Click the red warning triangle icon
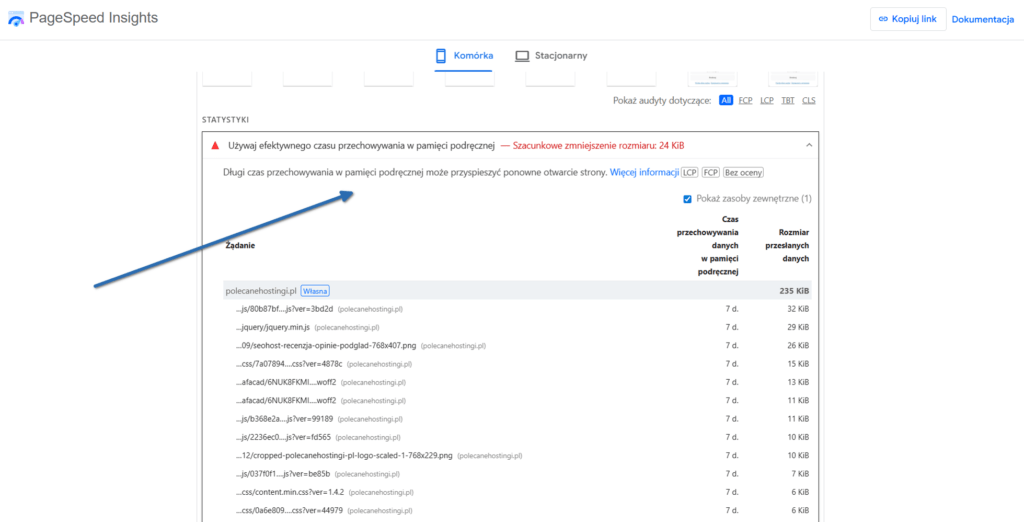 coord(215,145)
